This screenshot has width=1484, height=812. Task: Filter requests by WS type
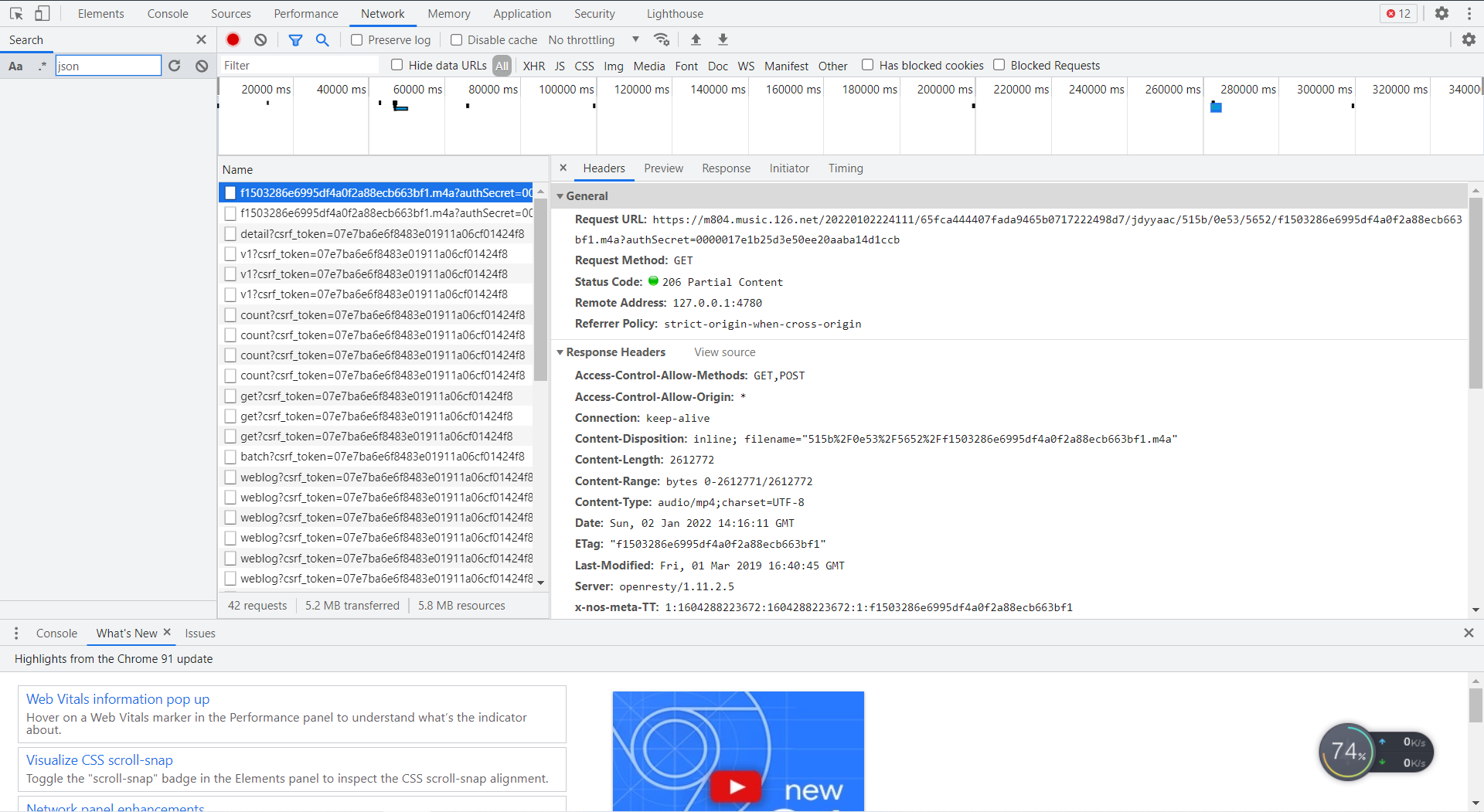click(746, 66)
